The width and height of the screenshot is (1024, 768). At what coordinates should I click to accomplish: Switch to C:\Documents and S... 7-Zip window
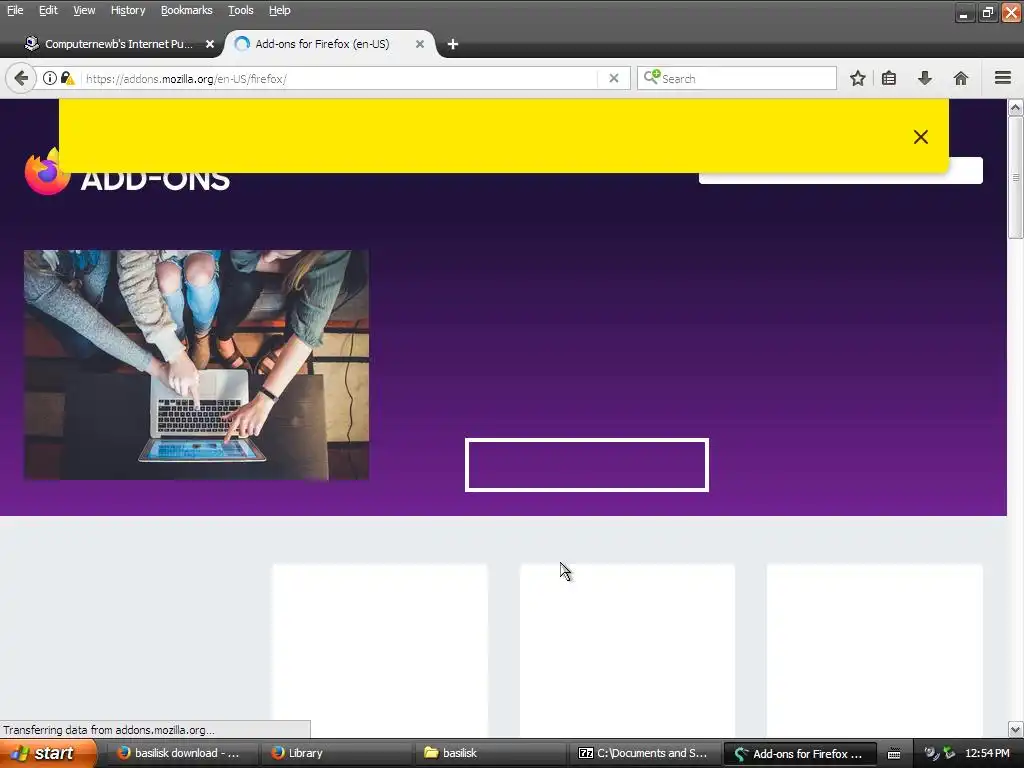[643, 753]
